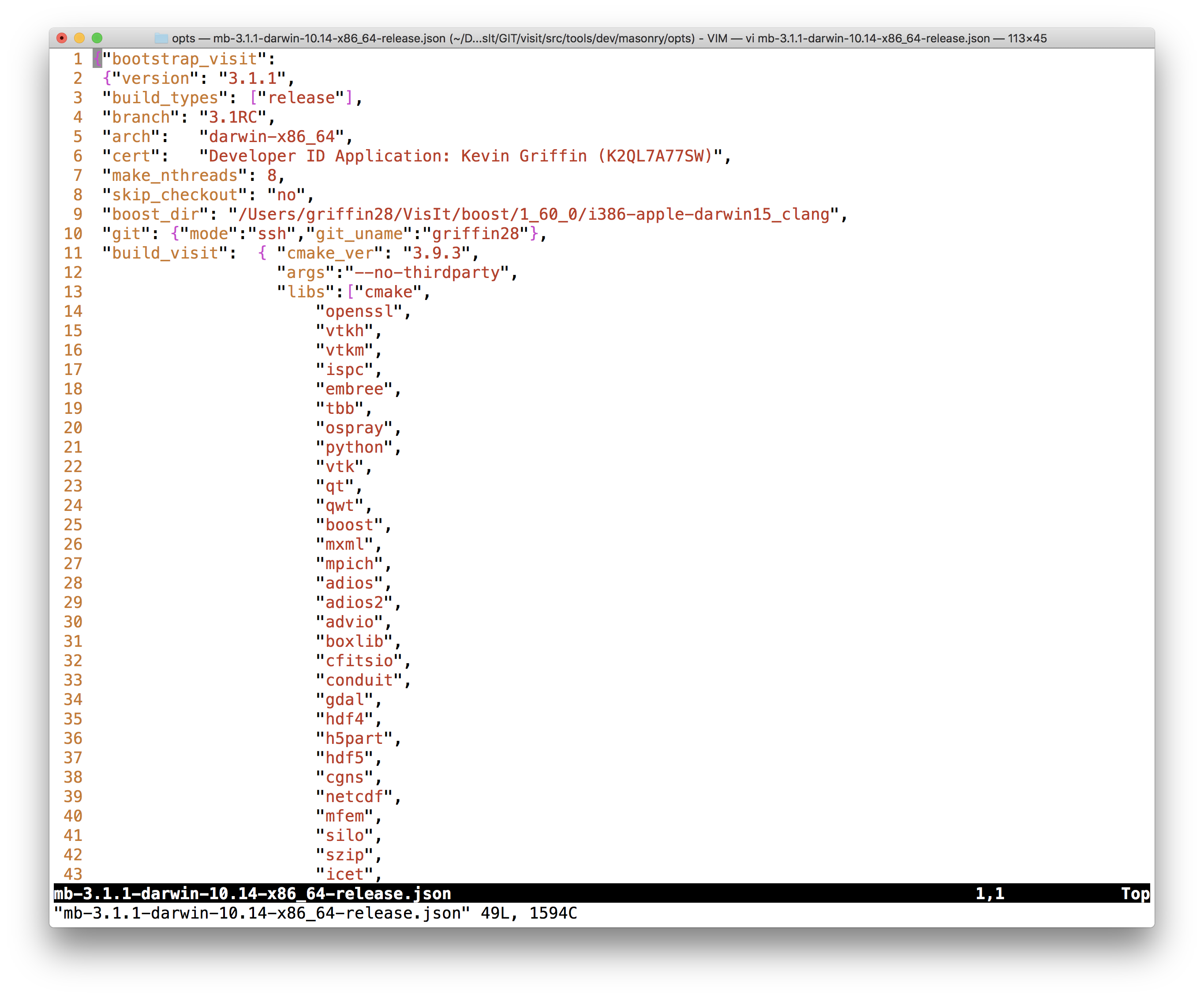Click the "libs" key
Screen dimensions: 1204x998
click(x=306, y=292)
